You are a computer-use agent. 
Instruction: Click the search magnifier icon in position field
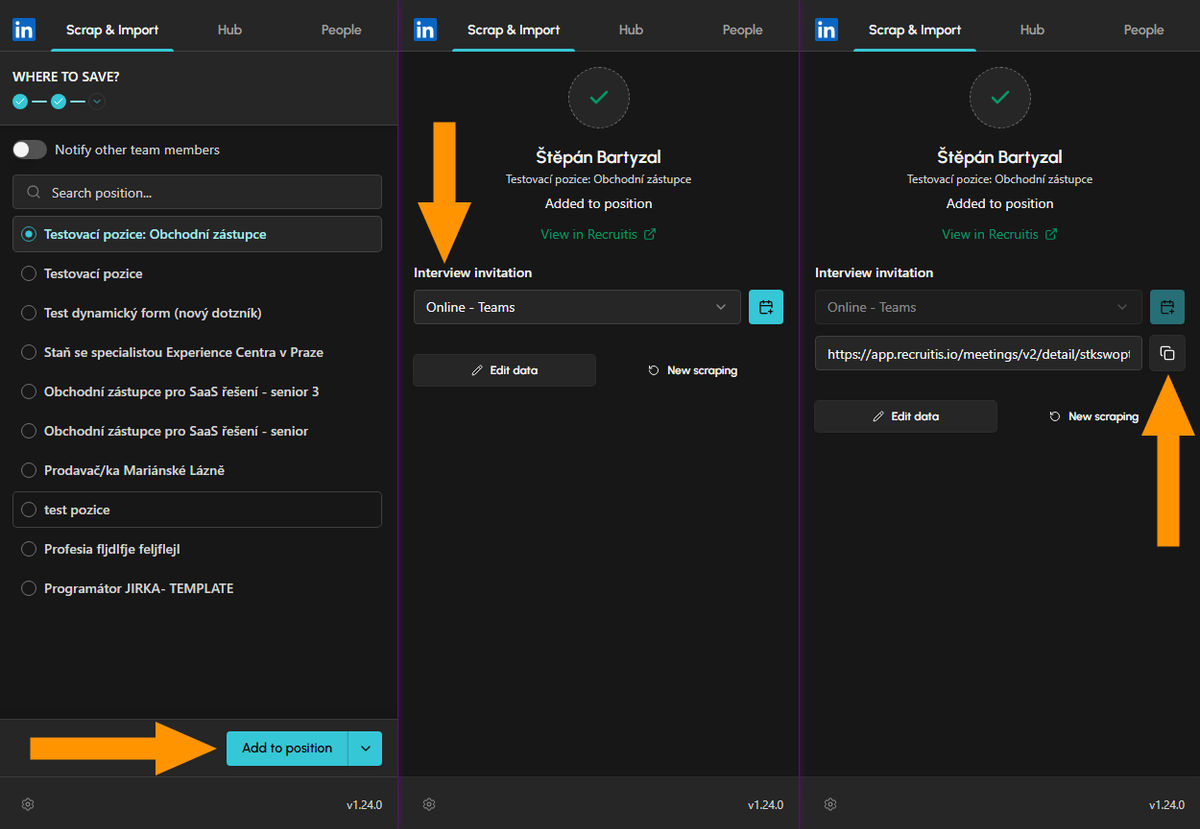(x=34, y=192)
